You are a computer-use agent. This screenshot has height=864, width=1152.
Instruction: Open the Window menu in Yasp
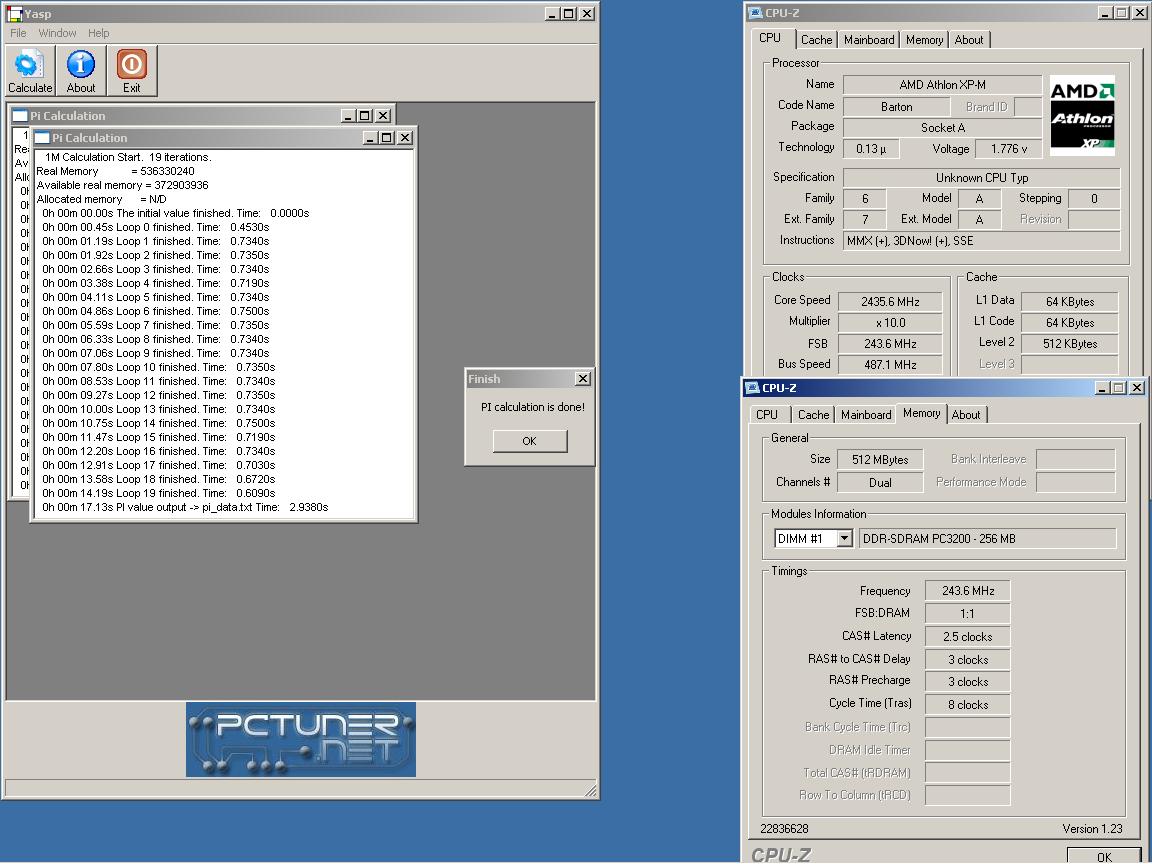point(57,33)
